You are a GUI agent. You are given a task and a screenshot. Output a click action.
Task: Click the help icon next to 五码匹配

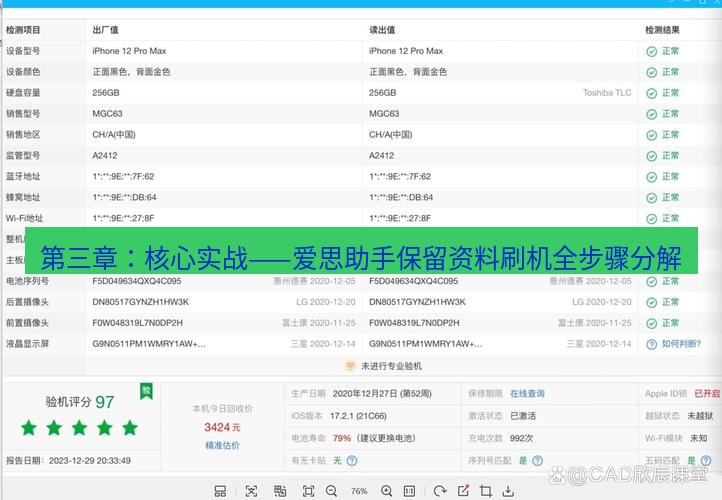pos(705,460)
